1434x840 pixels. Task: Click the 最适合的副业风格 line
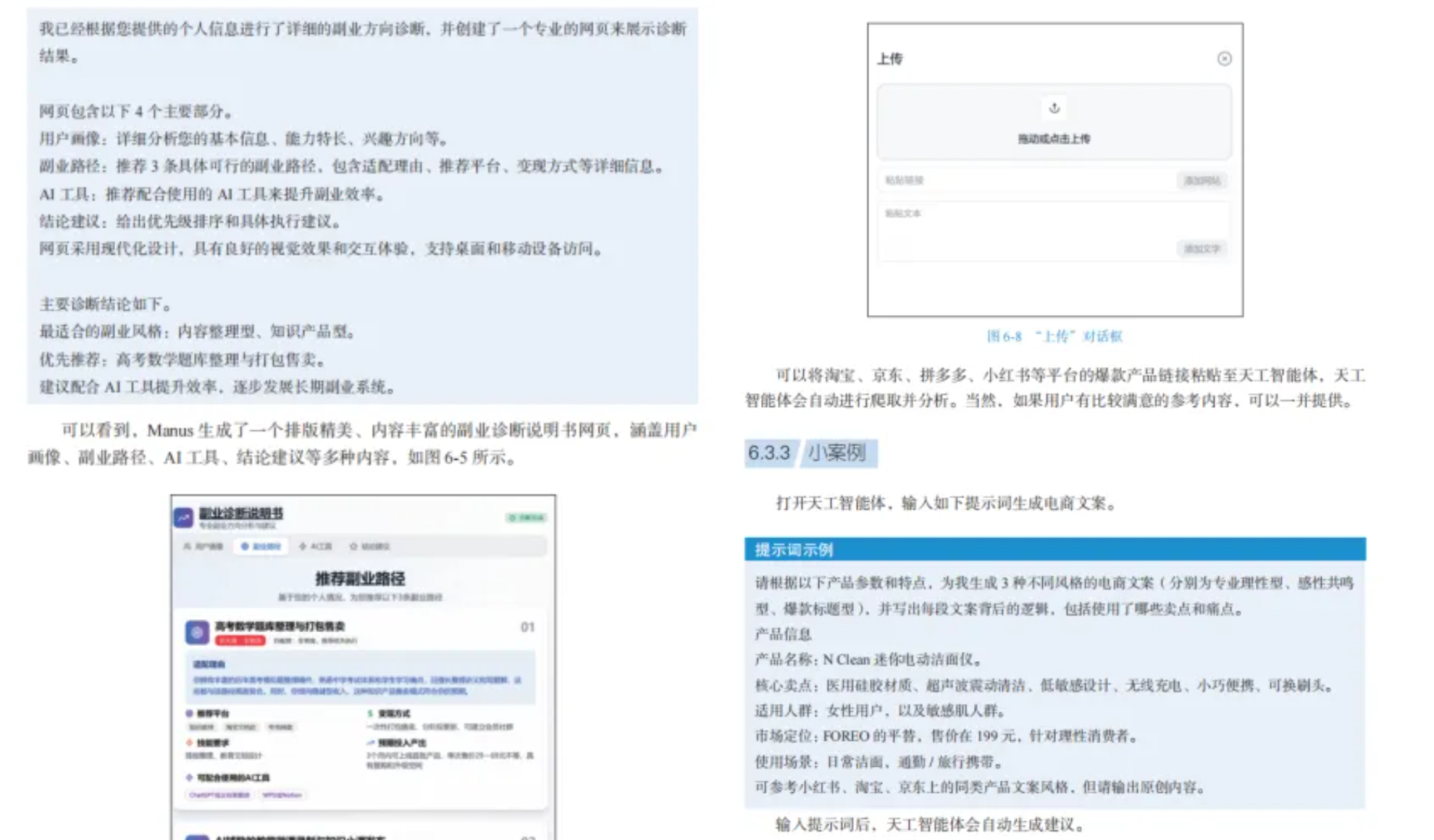point(198,331)
